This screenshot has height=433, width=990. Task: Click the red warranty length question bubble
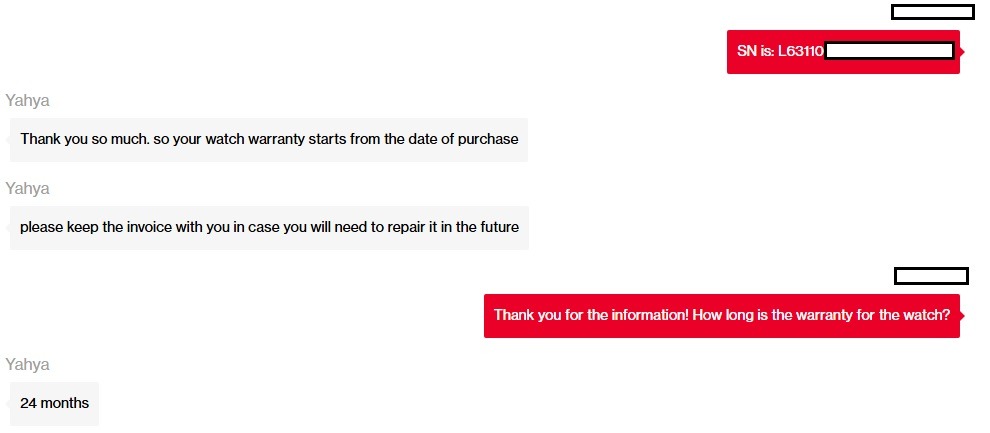721,315
